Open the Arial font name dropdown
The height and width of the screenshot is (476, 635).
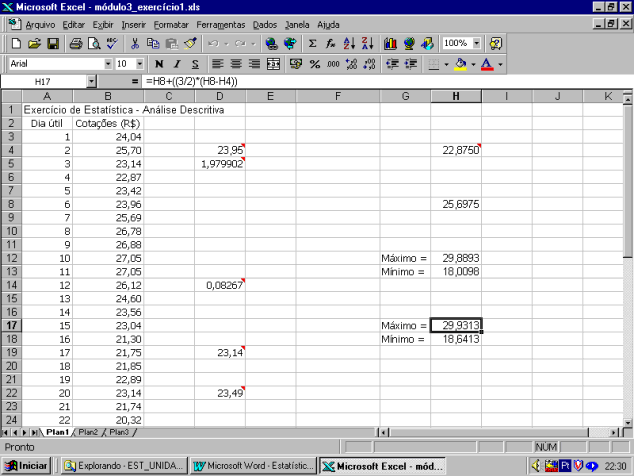(106, 64)
